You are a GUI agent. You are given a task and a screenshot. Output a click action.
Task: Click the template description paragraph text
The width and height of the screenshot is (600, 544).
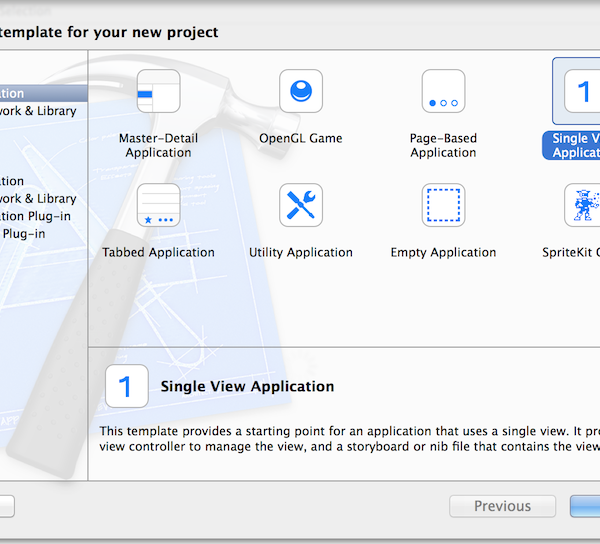pos(350,439)
